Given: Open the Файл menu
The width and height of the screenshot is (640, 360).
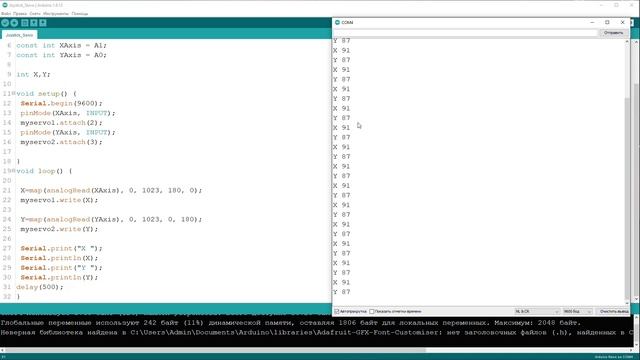Looking at the screenshot, I should click(x=6, y=13).
